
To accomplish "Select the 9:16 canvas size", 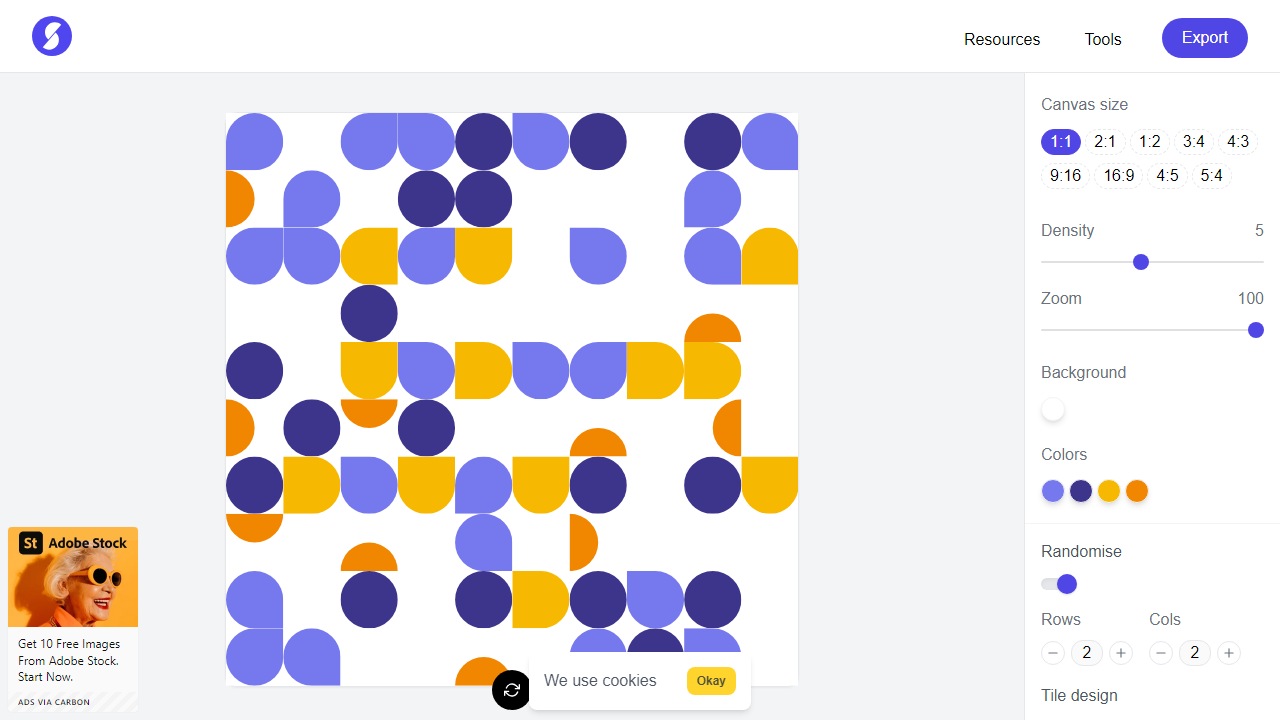I will coord(1064,175).
